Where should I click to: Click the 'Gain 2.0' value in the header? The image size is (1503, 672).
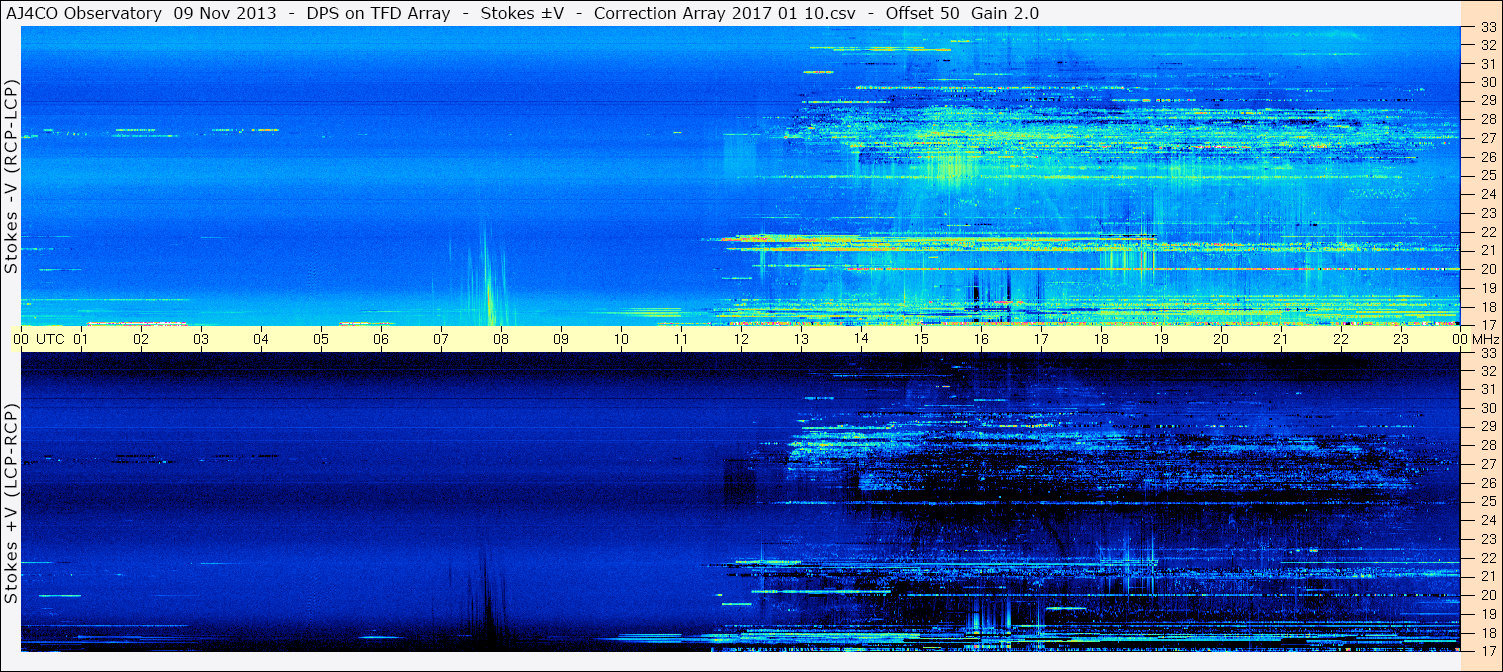click(x=1004, y=13)
